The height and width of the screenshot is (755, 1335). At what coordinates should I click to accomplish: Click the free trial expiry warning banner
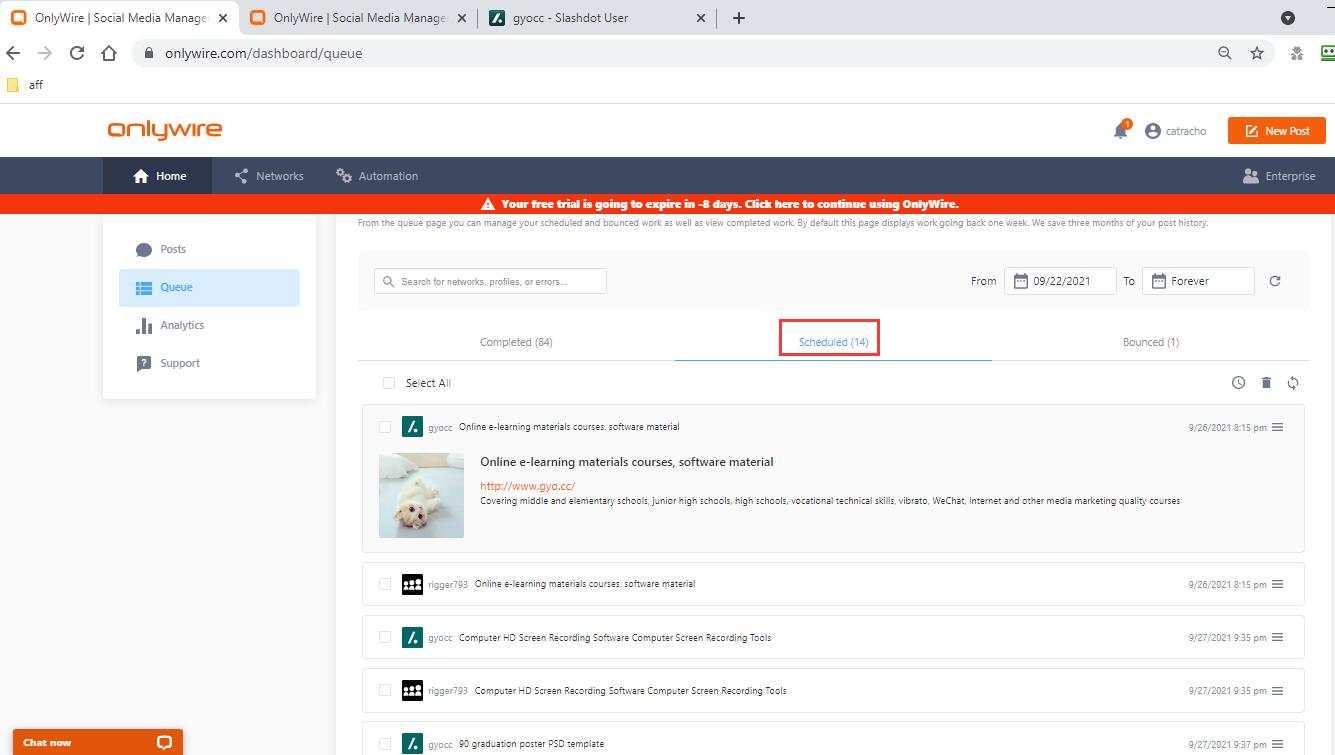667,204
